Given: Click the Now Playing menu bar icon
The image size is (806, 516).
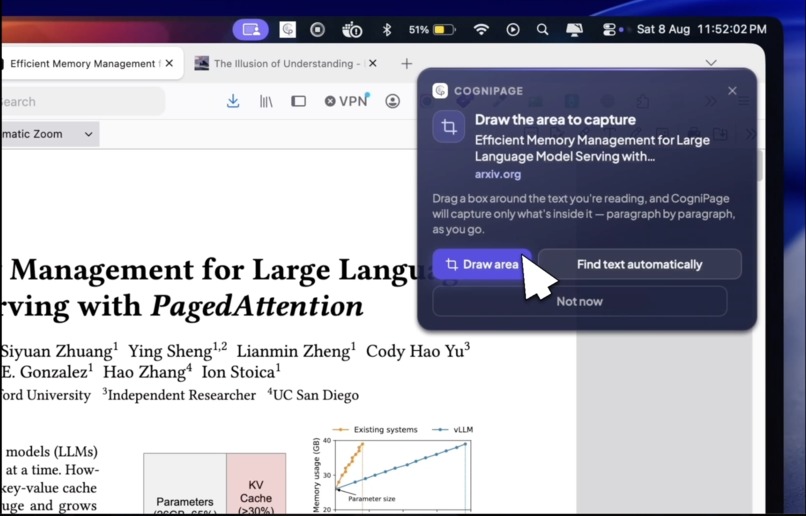Looking at the screenshot, I should (512, 29).
